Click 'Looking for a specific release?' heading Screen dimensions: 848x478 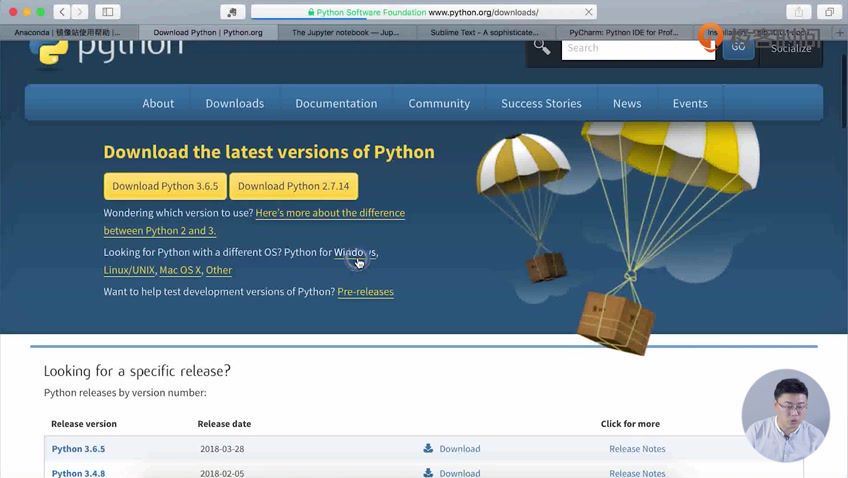137,371
